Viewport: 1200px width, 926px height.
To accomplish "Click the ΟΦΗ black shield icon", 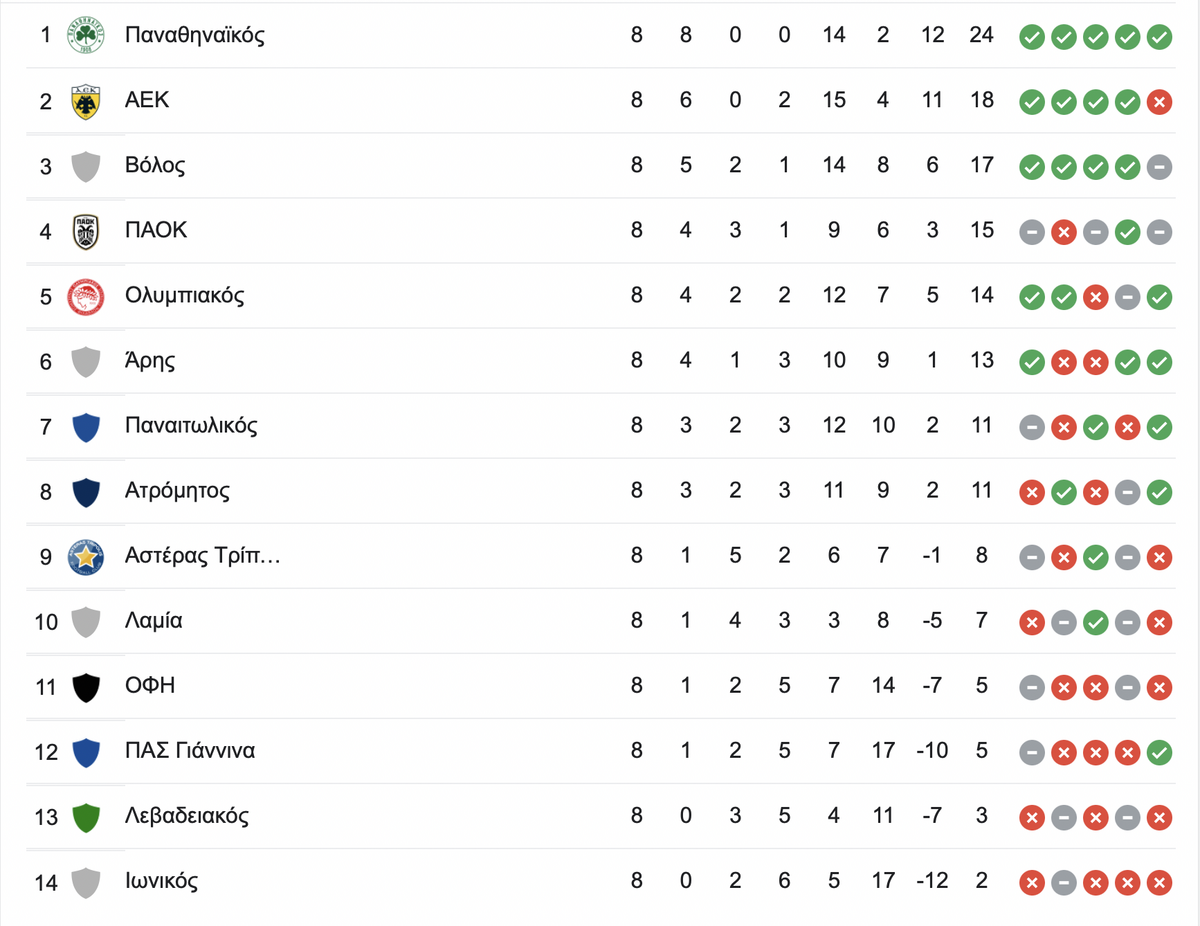I will pyautogui.click(x=86, y=686).
